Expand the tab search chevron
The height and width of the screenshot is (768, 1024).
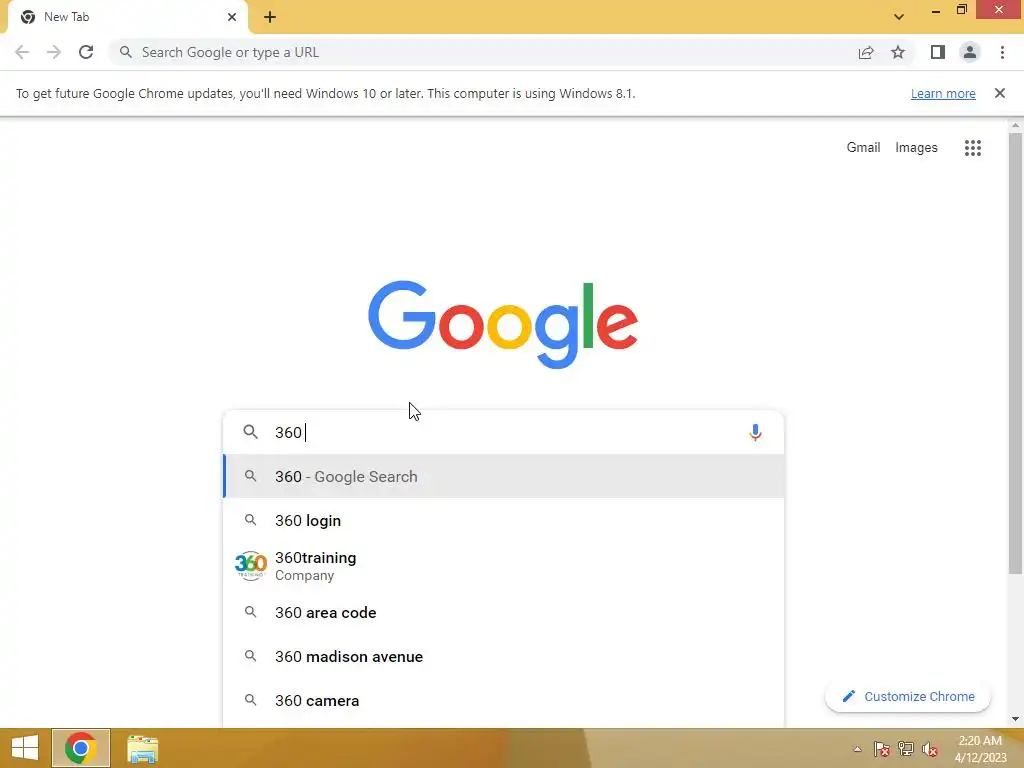[x=899, y=17]
